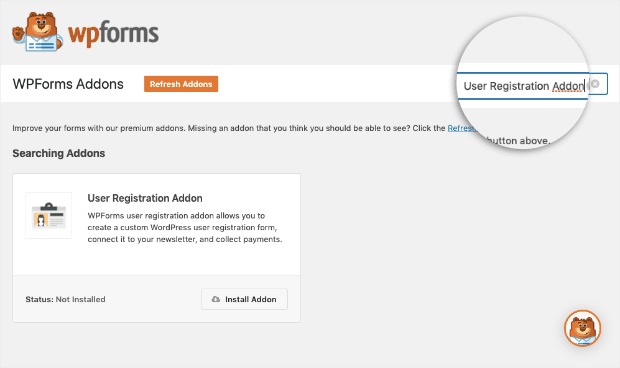The image size is (620, 368).
Task: Click the red-underlined word Addon in search box
Action: [x=568, y=86]
